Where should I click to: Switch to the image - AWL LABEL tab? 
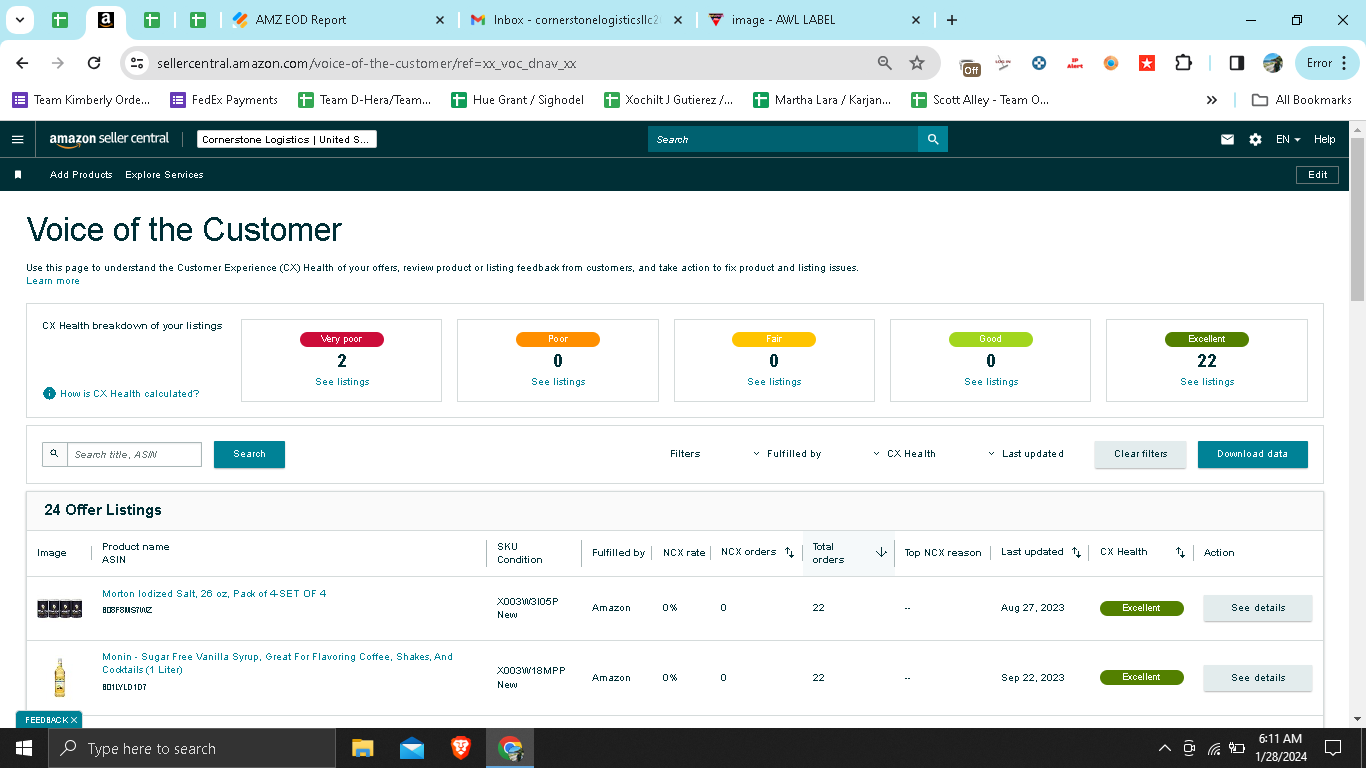[x=814, y=20]
